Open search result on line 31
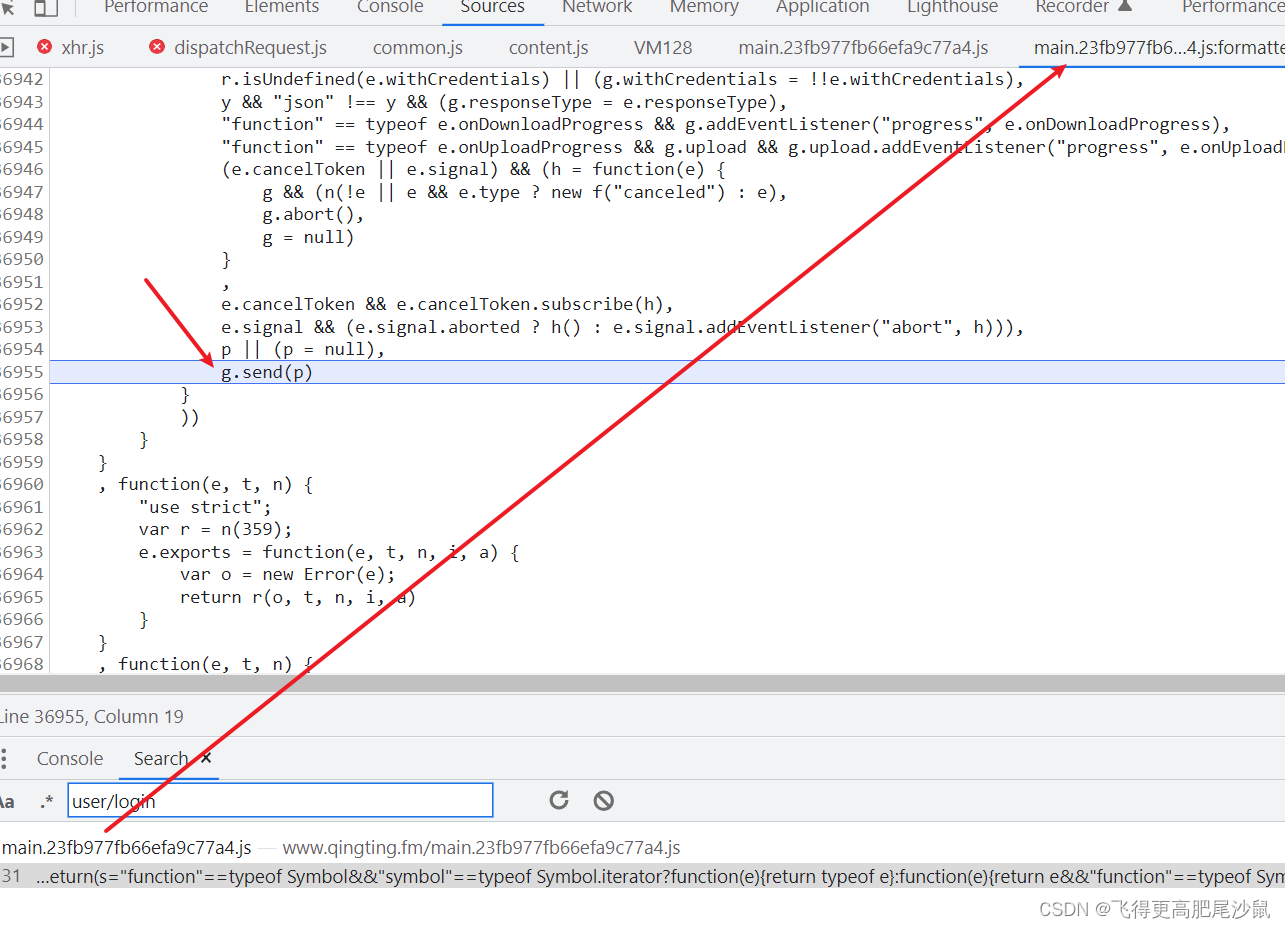 [x=642, y=877]
